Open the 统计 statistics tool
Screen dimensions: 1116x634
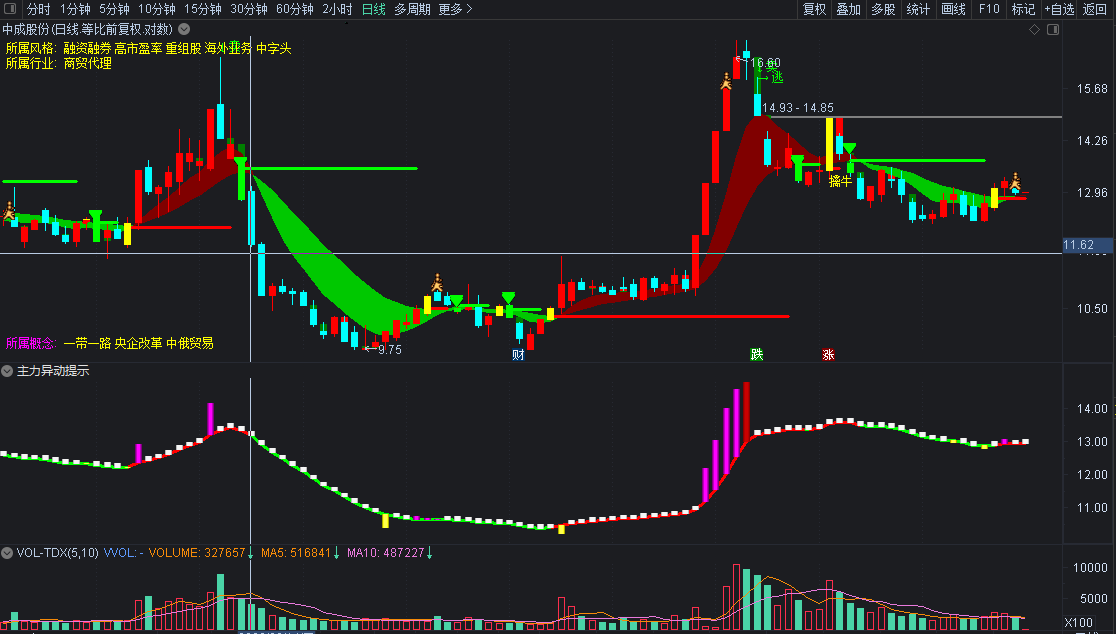pyautogui.click(x=918, y=9)
